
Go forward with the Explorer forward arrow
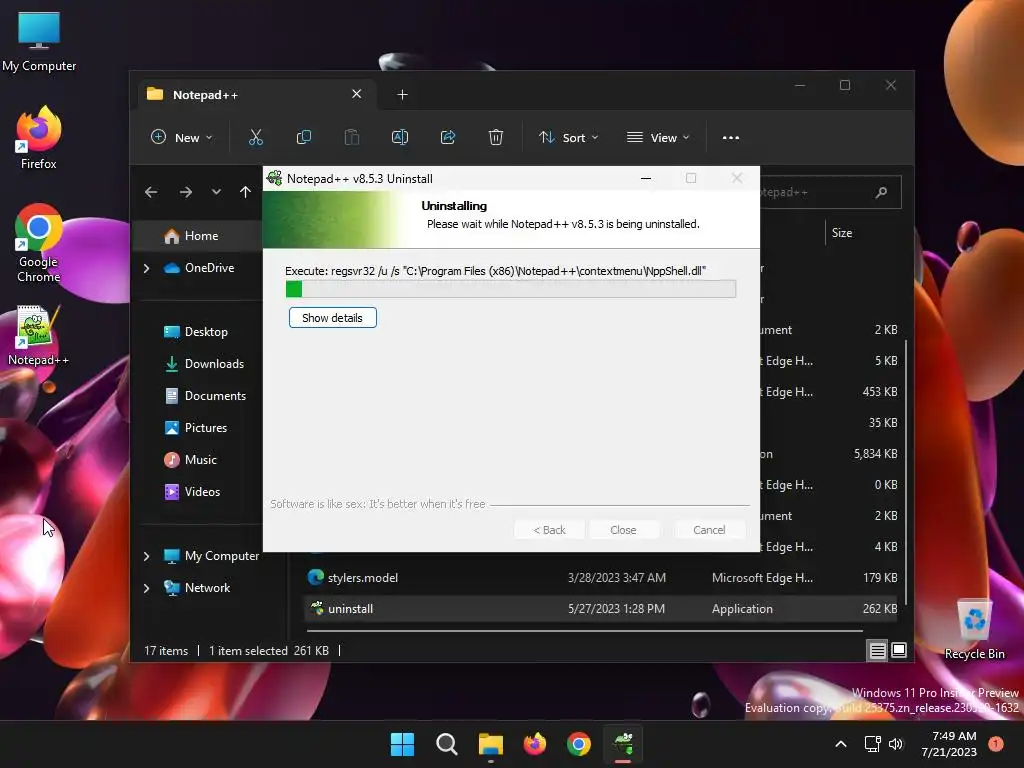(185, 192)
